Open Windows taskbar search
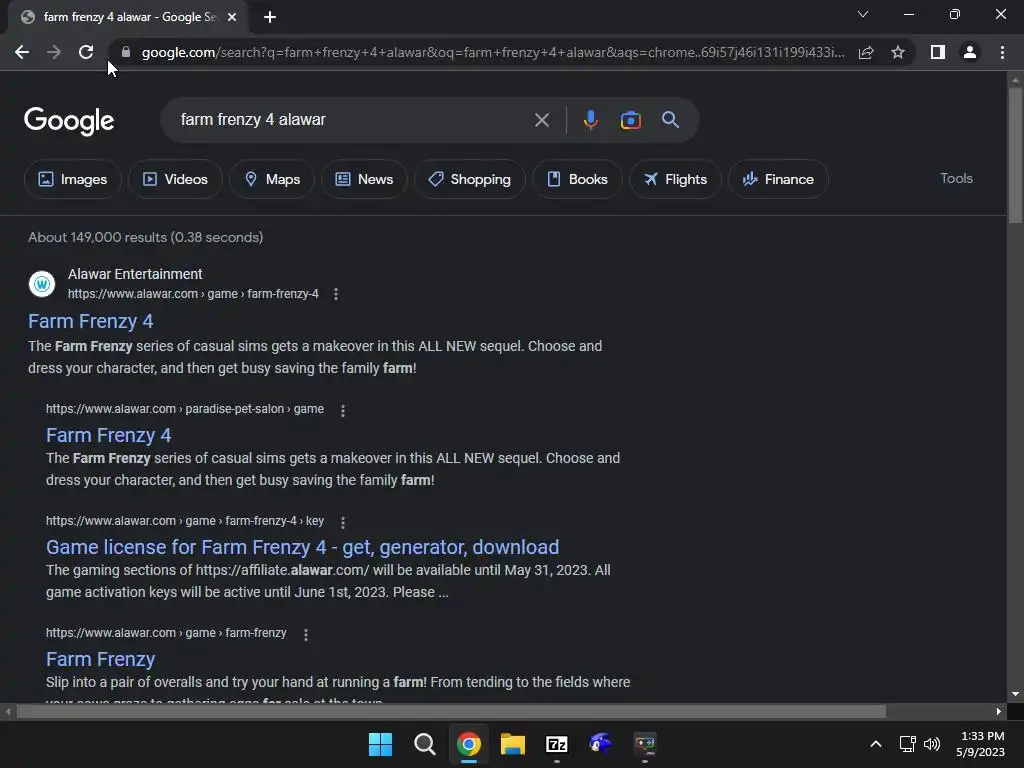 [424, 744]
